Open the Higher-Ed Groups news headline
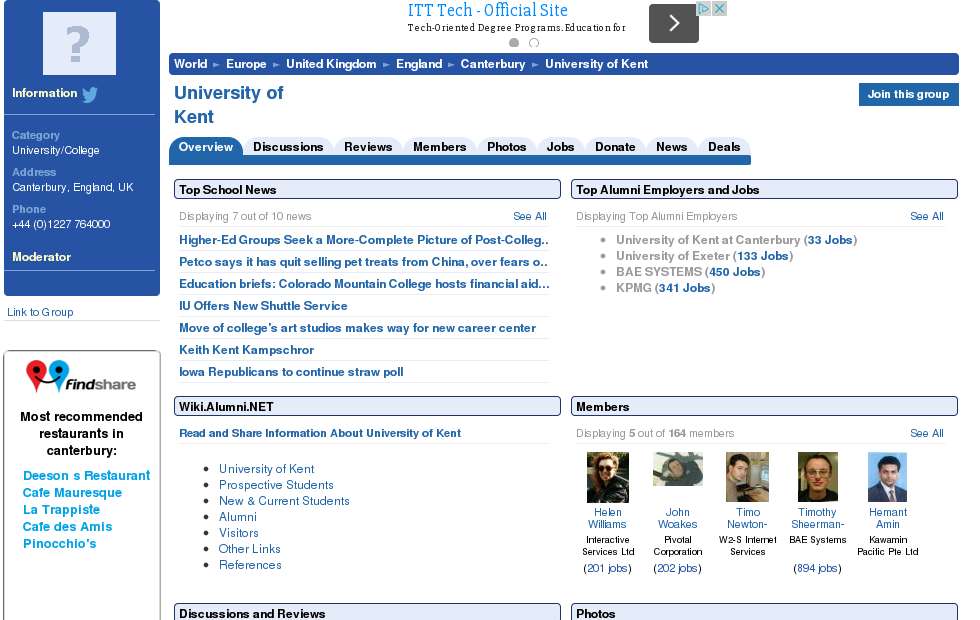This screenshot has height=620, width=980. (364, 240)
